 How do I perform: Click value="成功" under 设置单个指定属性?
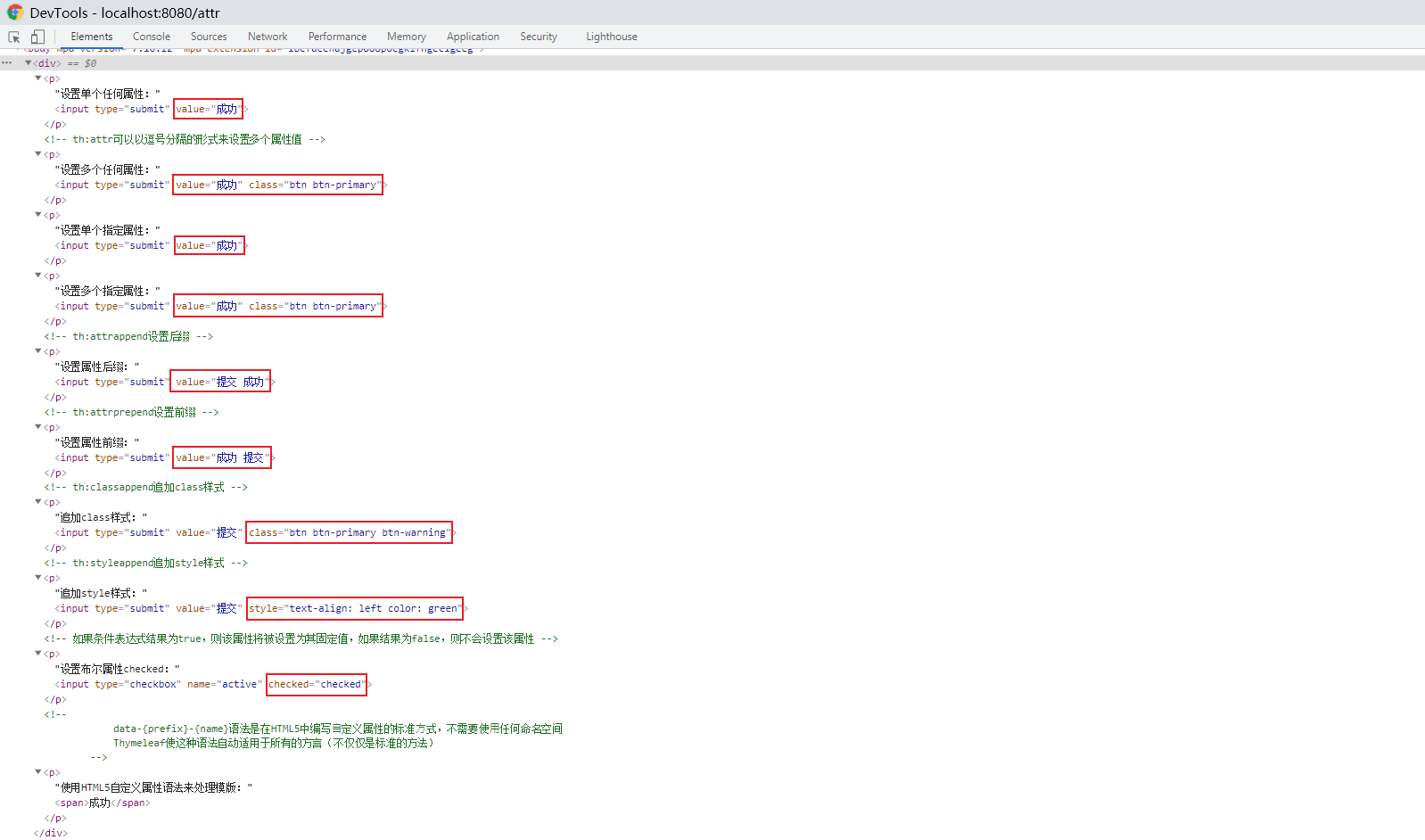tap(209, 245)
